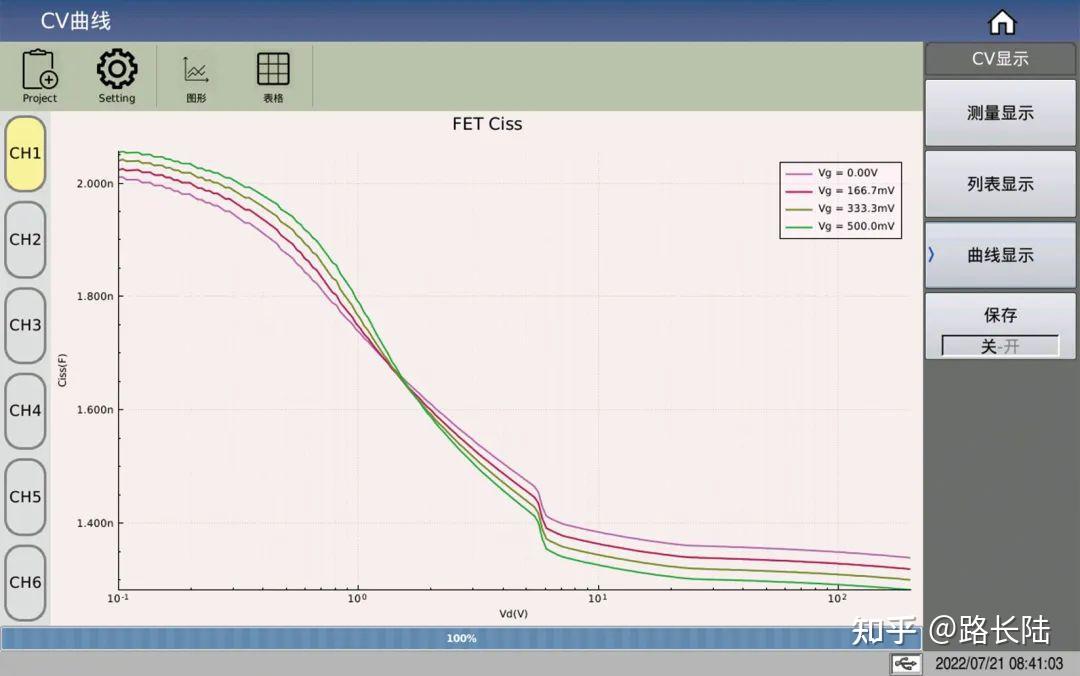Click the CV显示 header button

(x=1000, y=59)
